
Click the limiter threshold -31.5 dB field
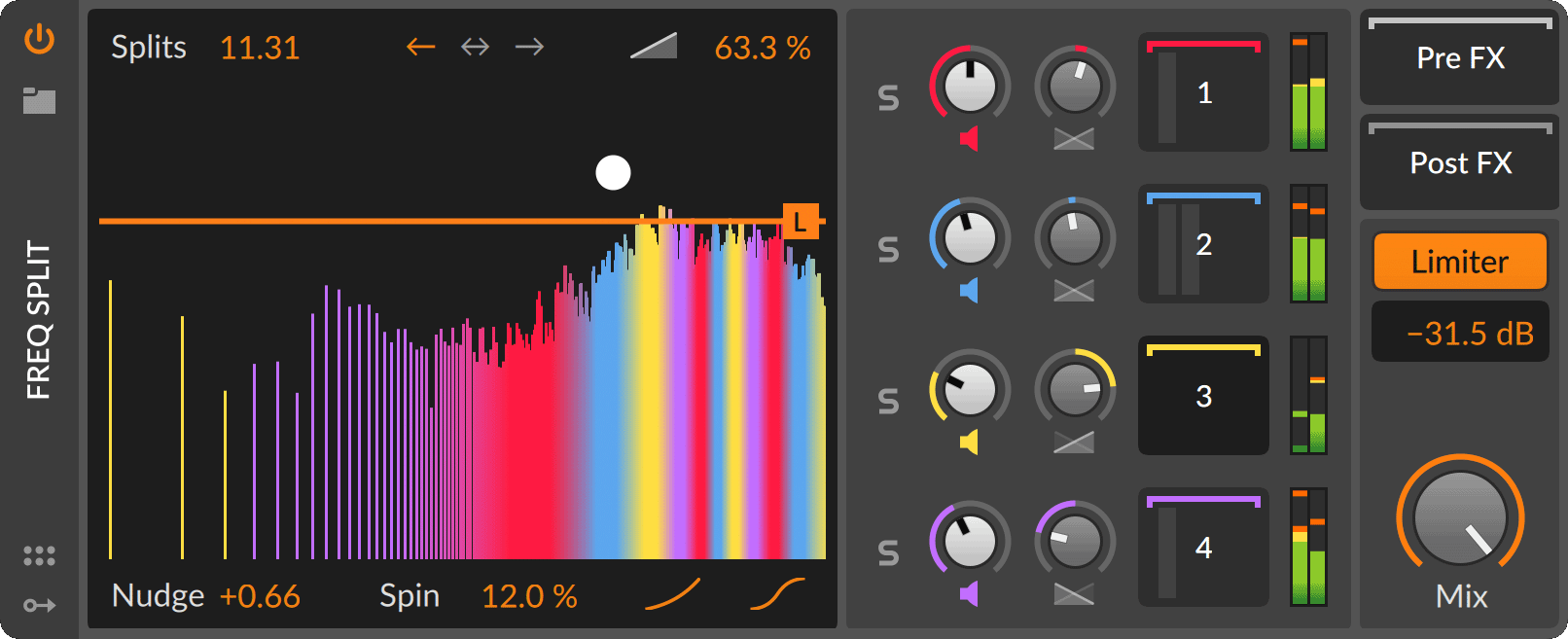click(x=1459, y=334)
